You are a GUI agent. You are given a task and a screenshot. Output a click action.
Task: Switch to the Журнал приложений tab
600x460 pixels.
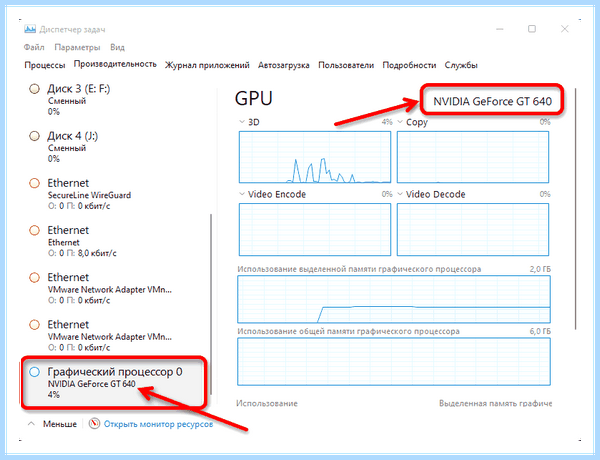point(207,65)
